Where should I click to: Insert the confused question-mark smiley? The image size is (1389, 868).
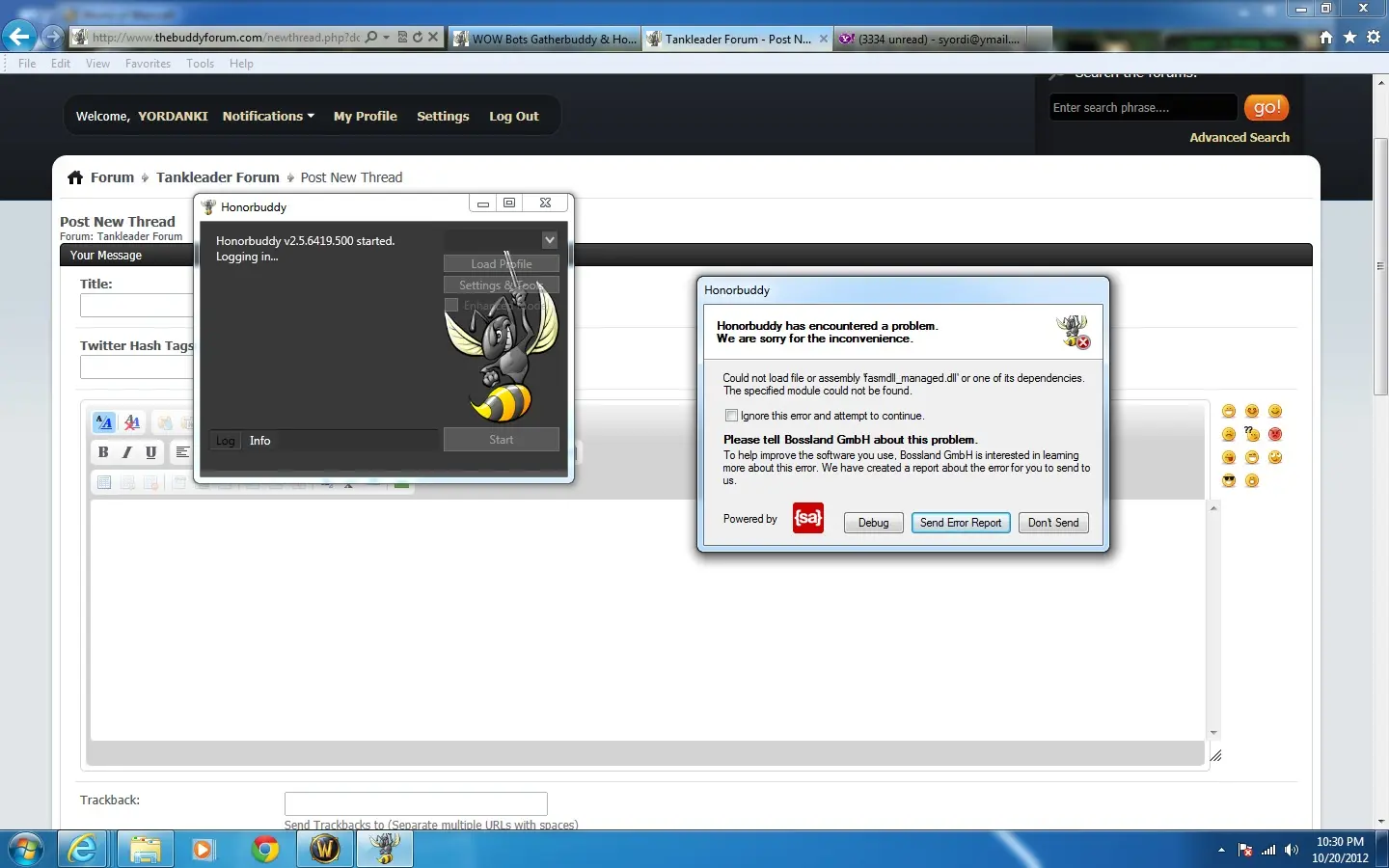(x=1252, y=434)
